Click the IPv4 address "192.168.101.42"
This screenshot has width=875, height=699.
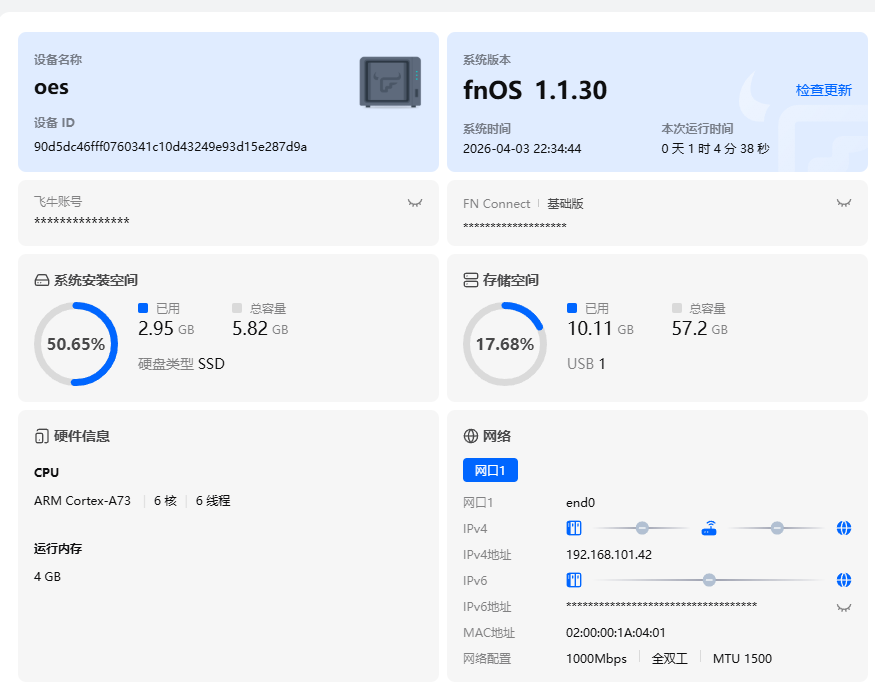click(609, 555)
